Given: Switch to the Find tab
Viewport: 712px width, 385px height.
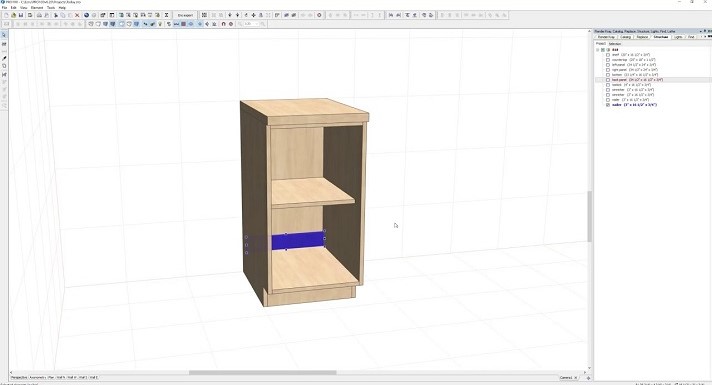Looking at the screenshot, I should coord(691,37).
